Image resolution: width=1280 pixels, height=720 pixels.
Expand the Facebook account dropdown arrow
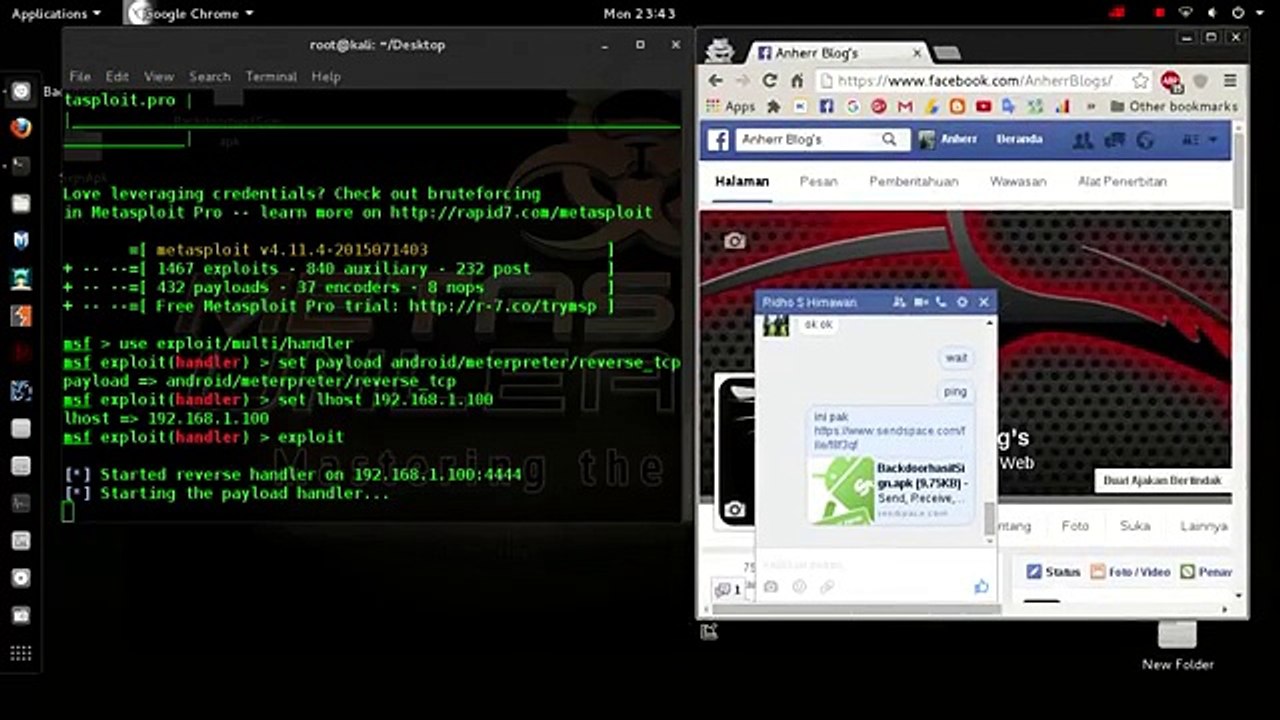coord(1213,141)
